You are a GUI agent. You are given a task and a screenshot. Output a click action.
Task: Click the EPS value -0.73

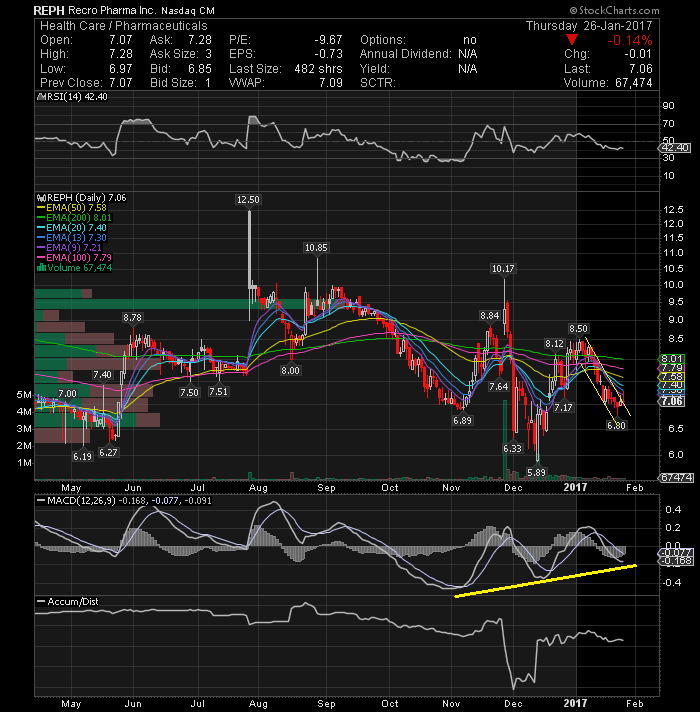coord(328,54)
